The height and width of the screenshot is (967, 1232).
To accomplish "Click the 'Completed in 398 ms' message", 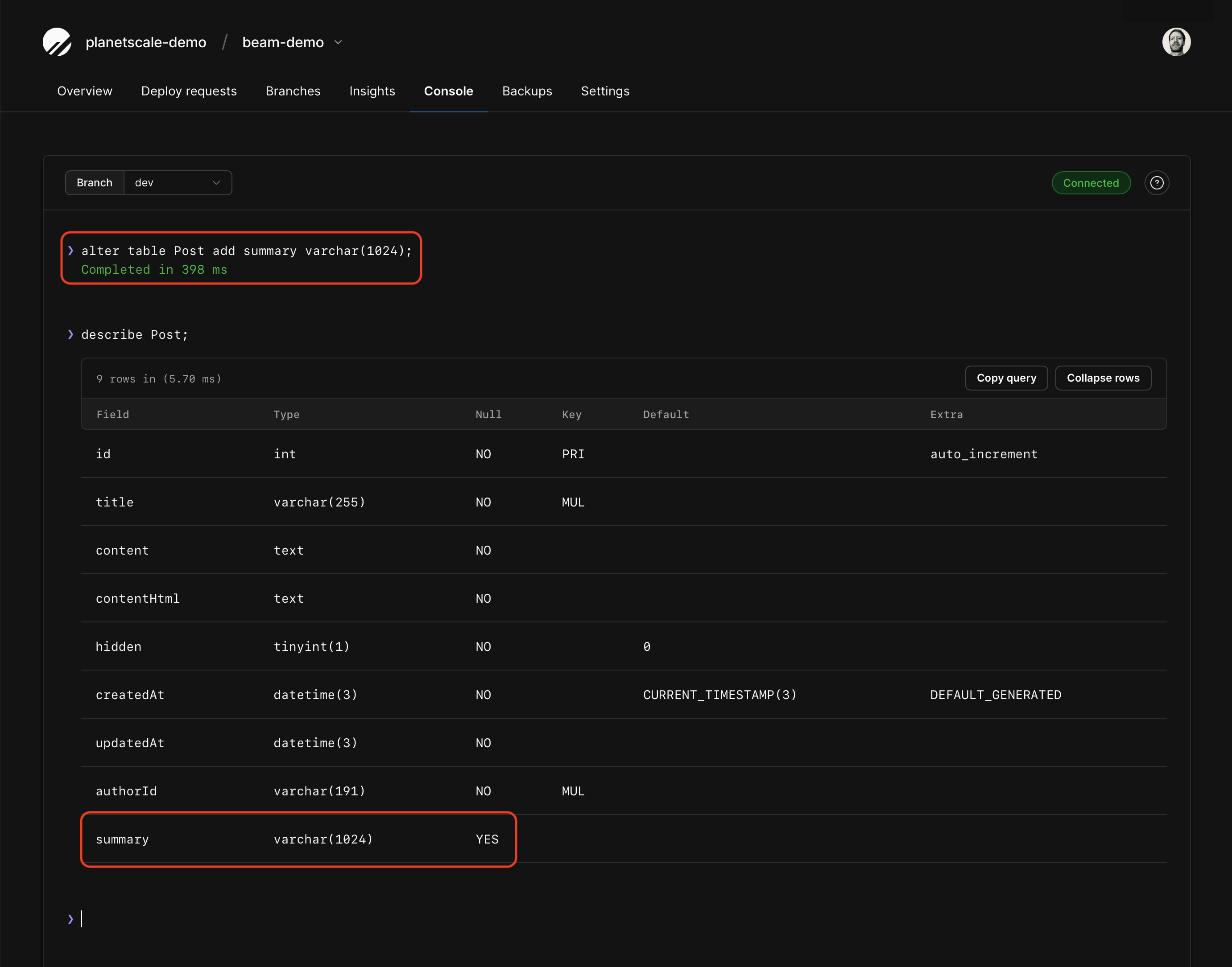I will point(154,269).
